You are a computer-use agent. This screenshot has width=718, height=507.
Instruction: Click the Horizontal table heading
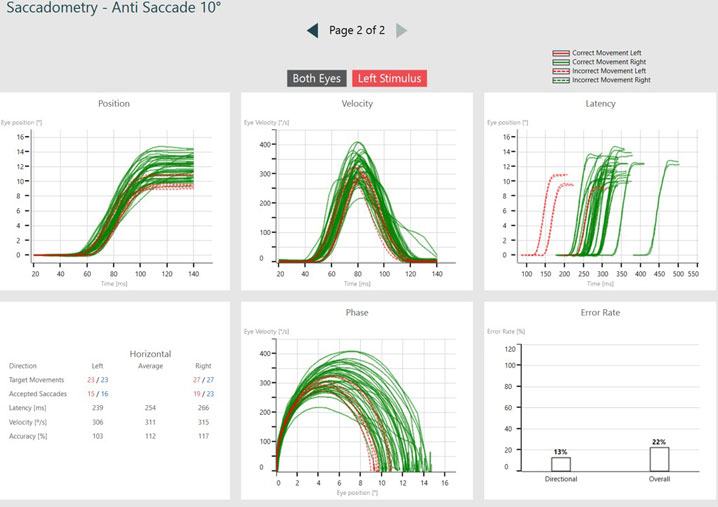click(153, 353)
